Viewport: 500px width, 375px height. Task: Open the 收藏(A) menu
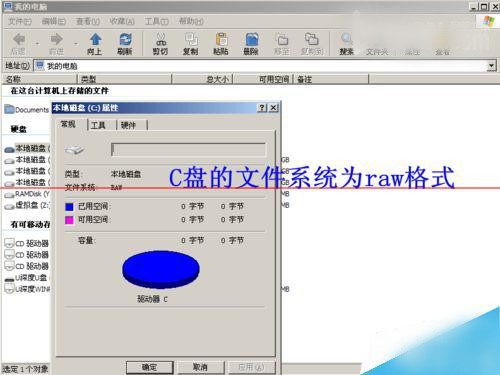point(122,22)
